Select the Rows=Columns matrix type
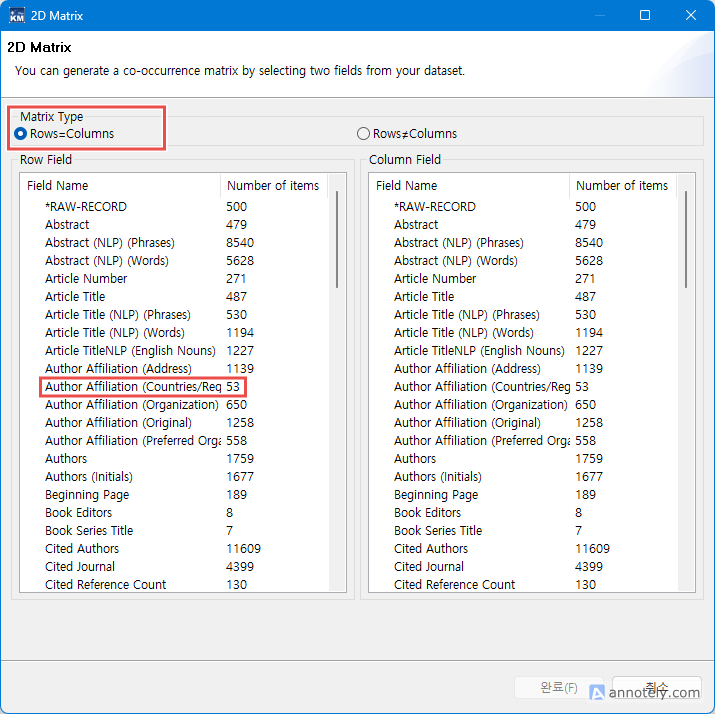 pyautogui.click(x=21, y=134)
